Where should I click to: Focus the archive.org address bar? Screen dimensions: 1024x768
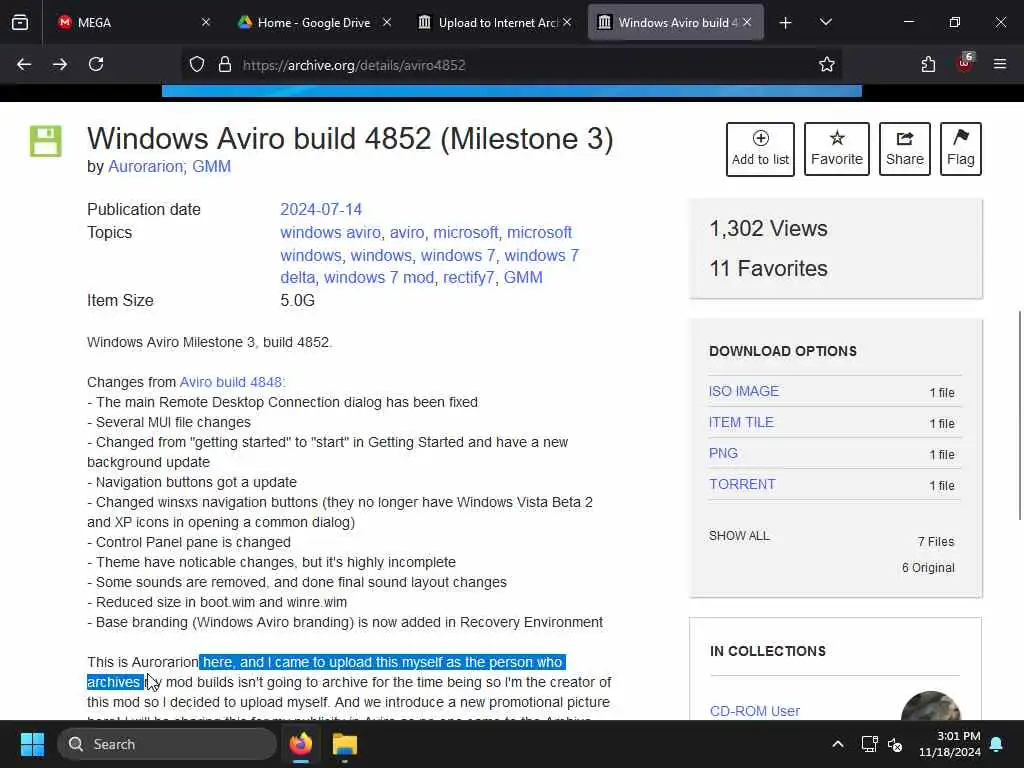(509, 65)
